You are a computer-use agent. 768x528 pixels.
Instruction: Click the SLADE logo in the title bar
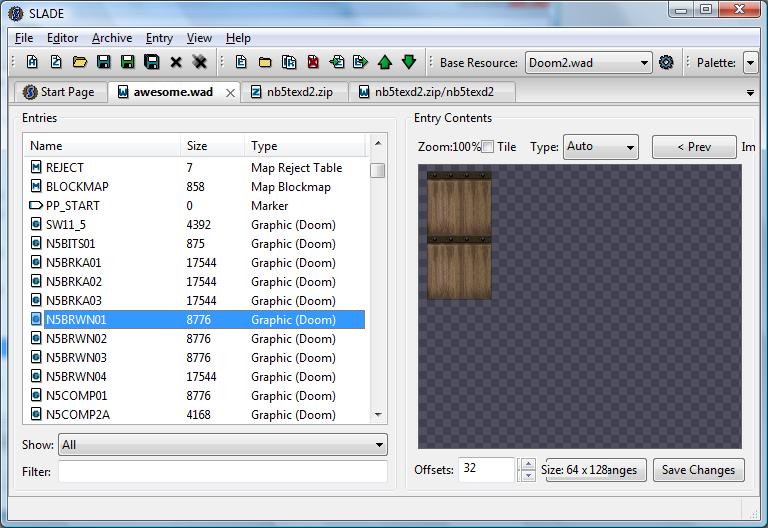tap(16, 13)
